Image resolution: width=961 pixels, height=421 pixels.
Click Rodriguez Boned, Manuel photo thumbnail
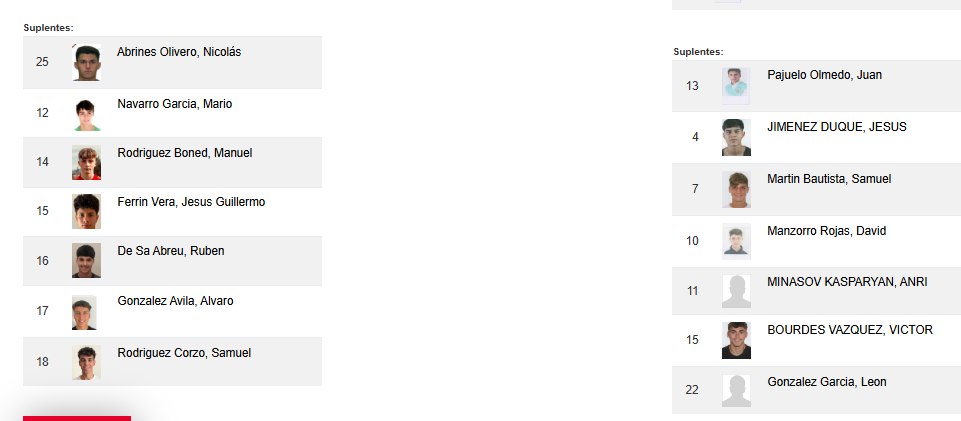pos(87,163)
